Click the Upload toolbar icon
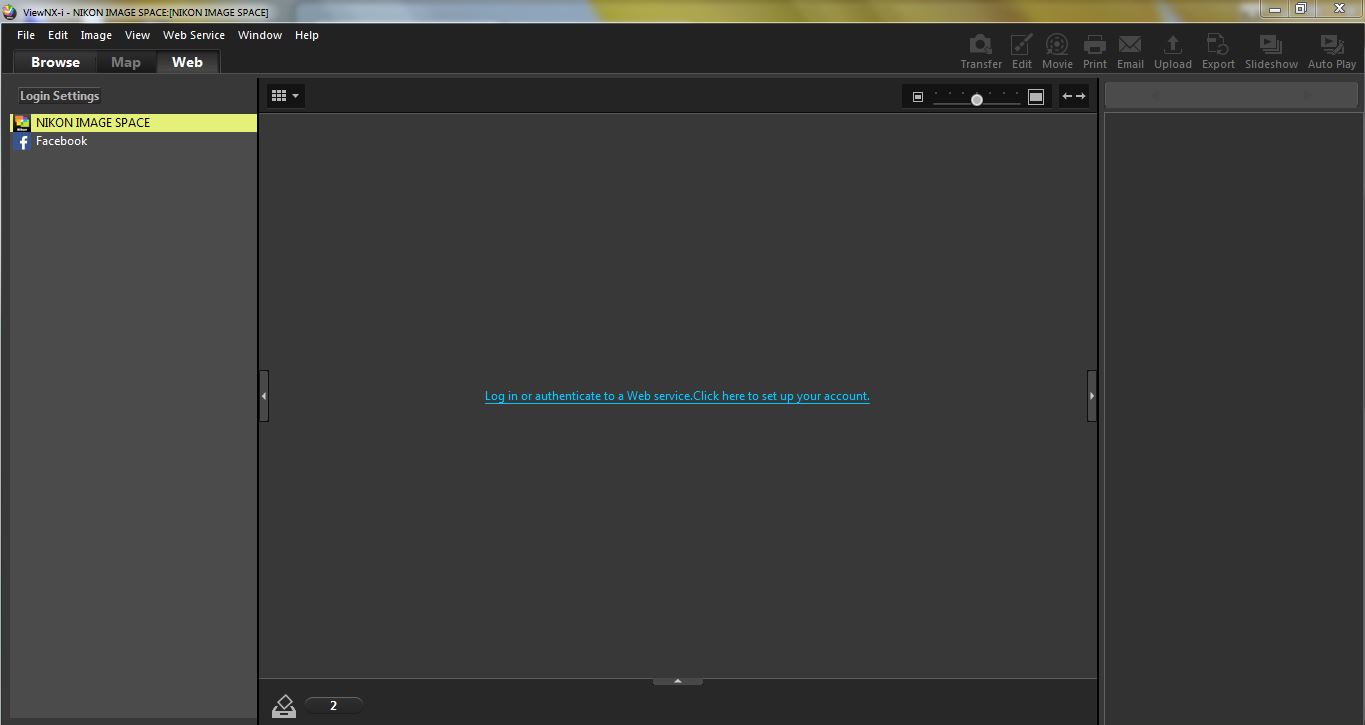 tap(1173, 52)
